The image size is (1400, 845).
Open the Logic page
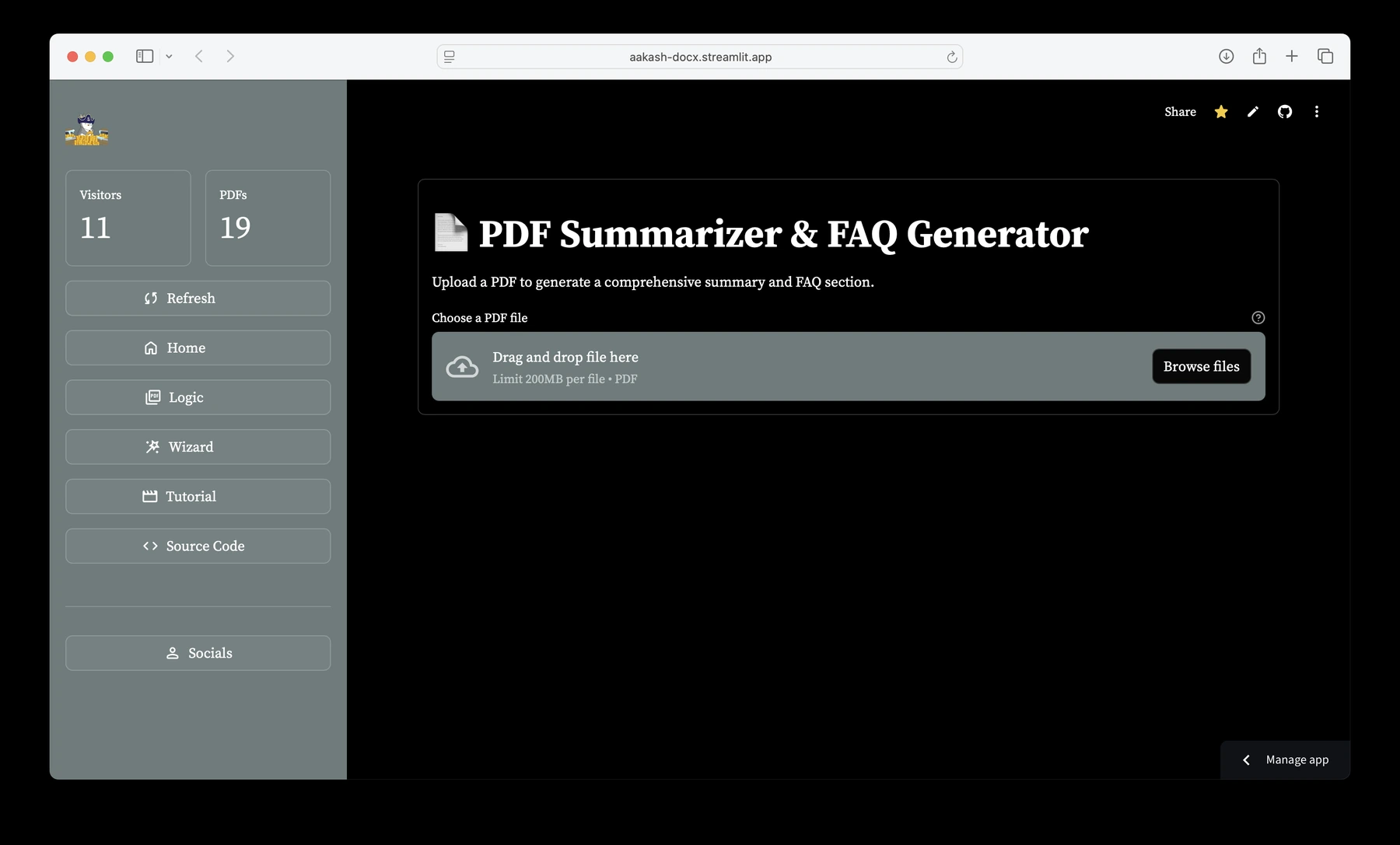(198, 397)
